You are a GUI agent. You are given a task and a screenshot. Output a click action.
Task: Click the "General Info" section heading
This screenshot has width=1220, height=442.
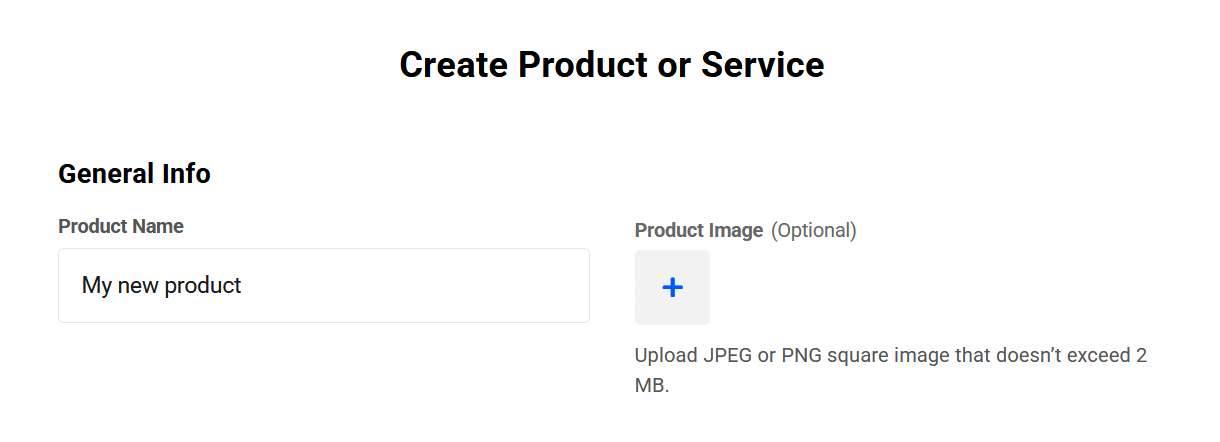click(x=134, y=174)
